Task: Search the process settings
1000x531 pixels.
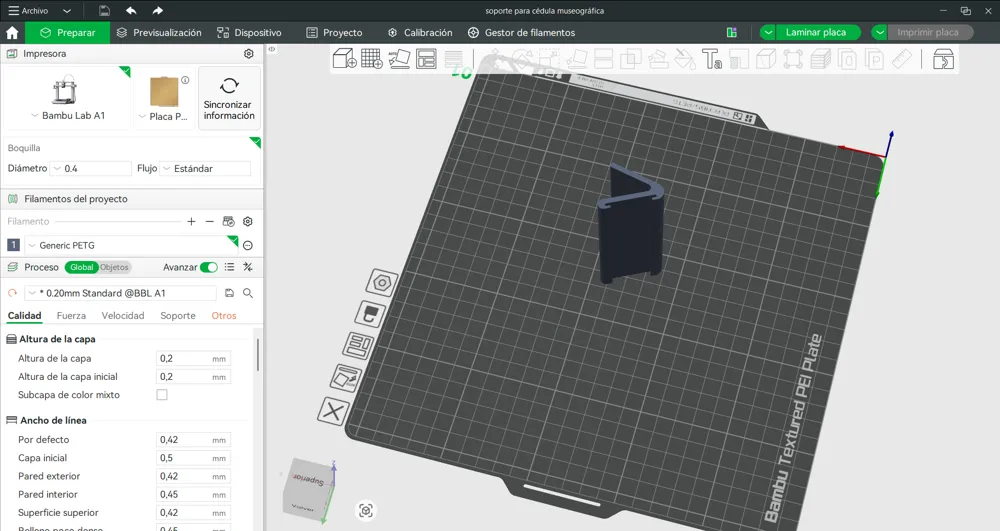Action: [248, 293]
